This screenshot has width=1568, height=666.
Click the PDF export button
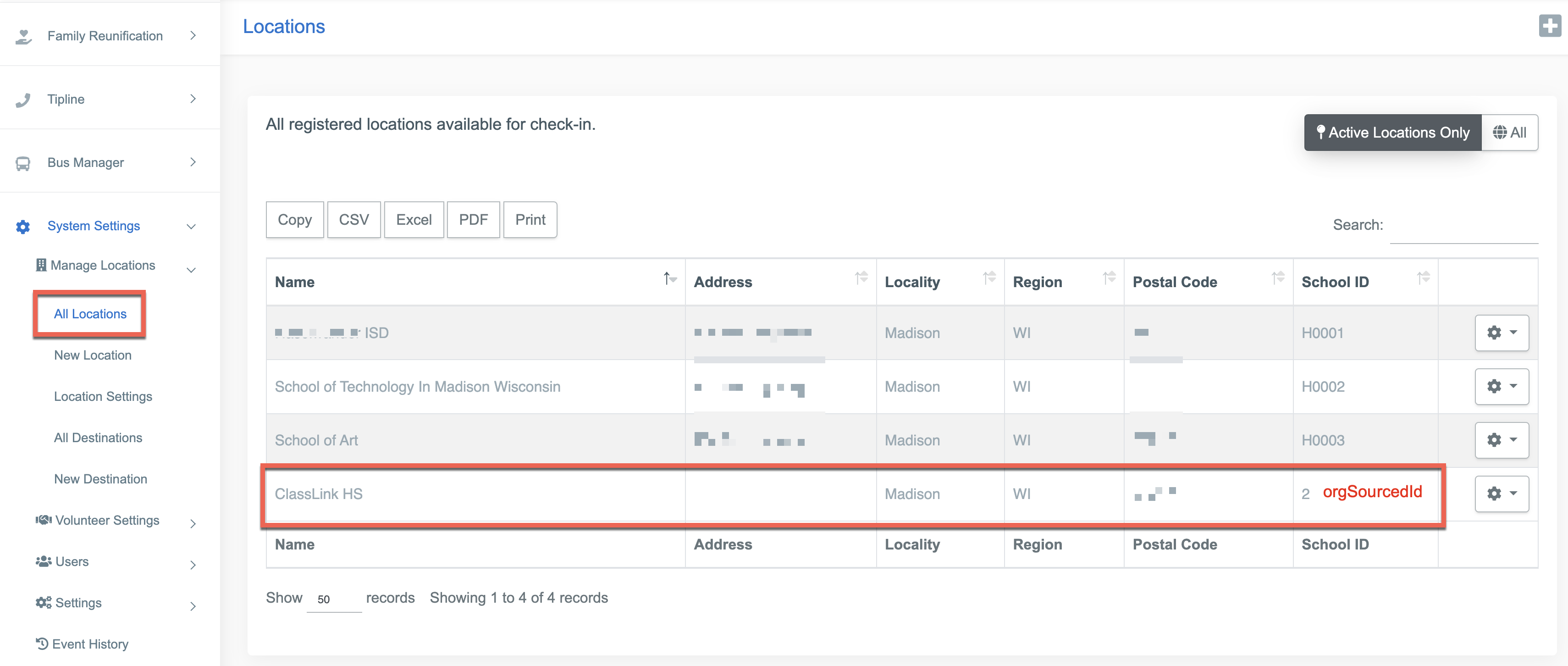473,220
